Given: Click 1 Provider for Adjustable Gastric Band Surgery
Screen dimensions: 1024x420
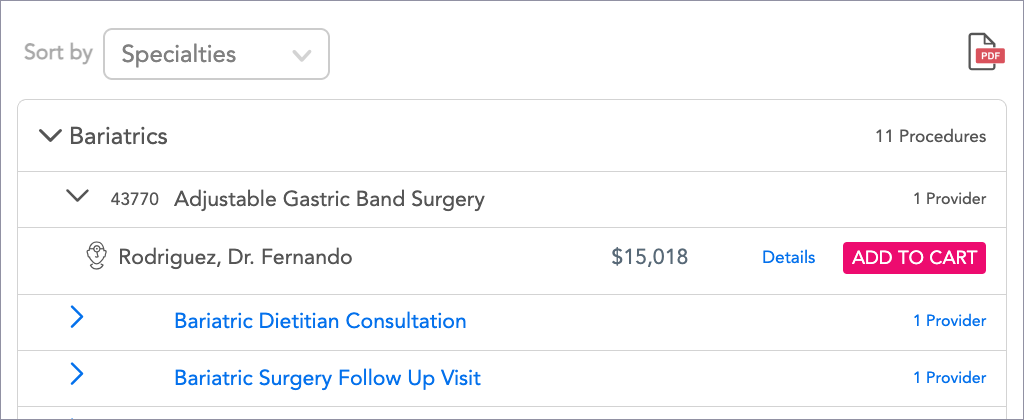Looking at the screenshot, I should (x=949, y=199).
